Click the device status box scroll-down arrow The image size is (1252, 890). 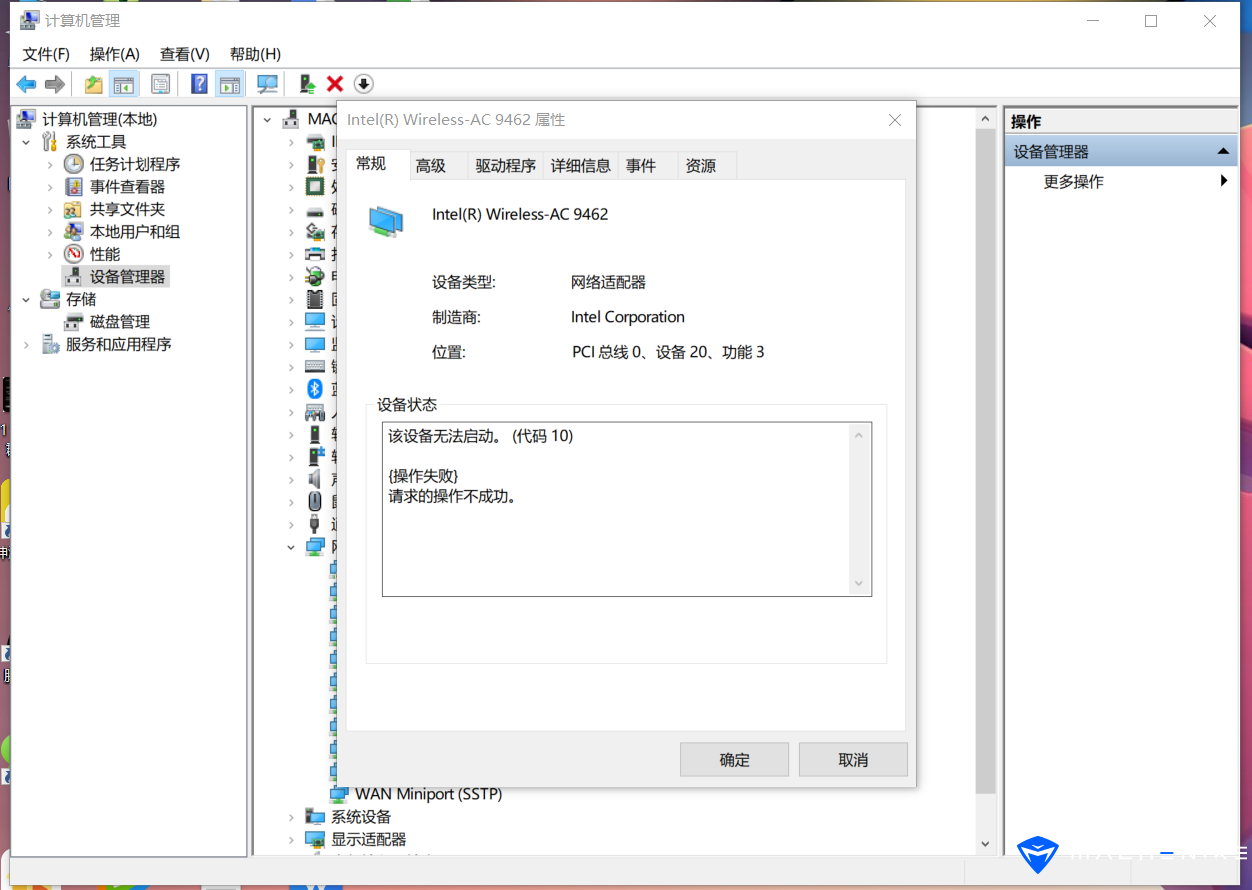pos(859,584)
